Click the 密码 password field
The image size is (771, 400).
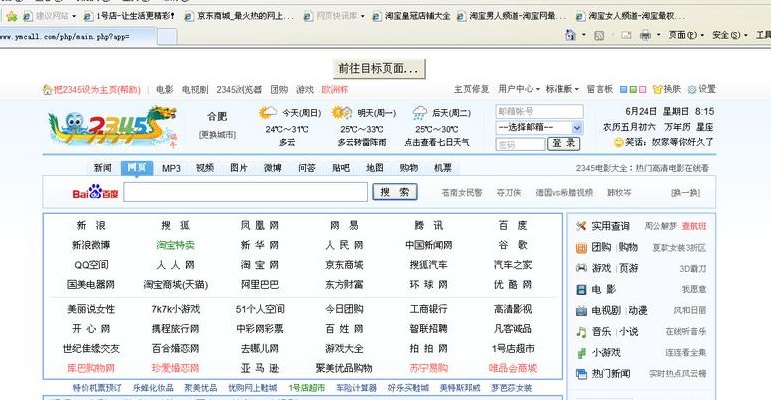[520, 144]
